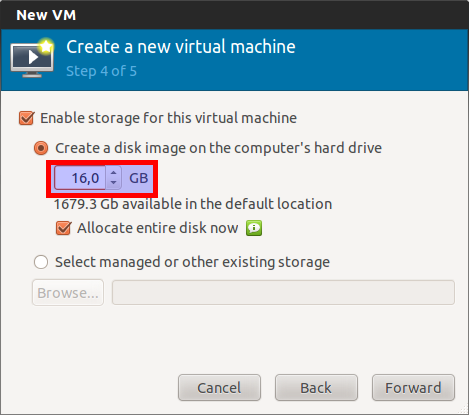Click the New VM title bar

234,15
